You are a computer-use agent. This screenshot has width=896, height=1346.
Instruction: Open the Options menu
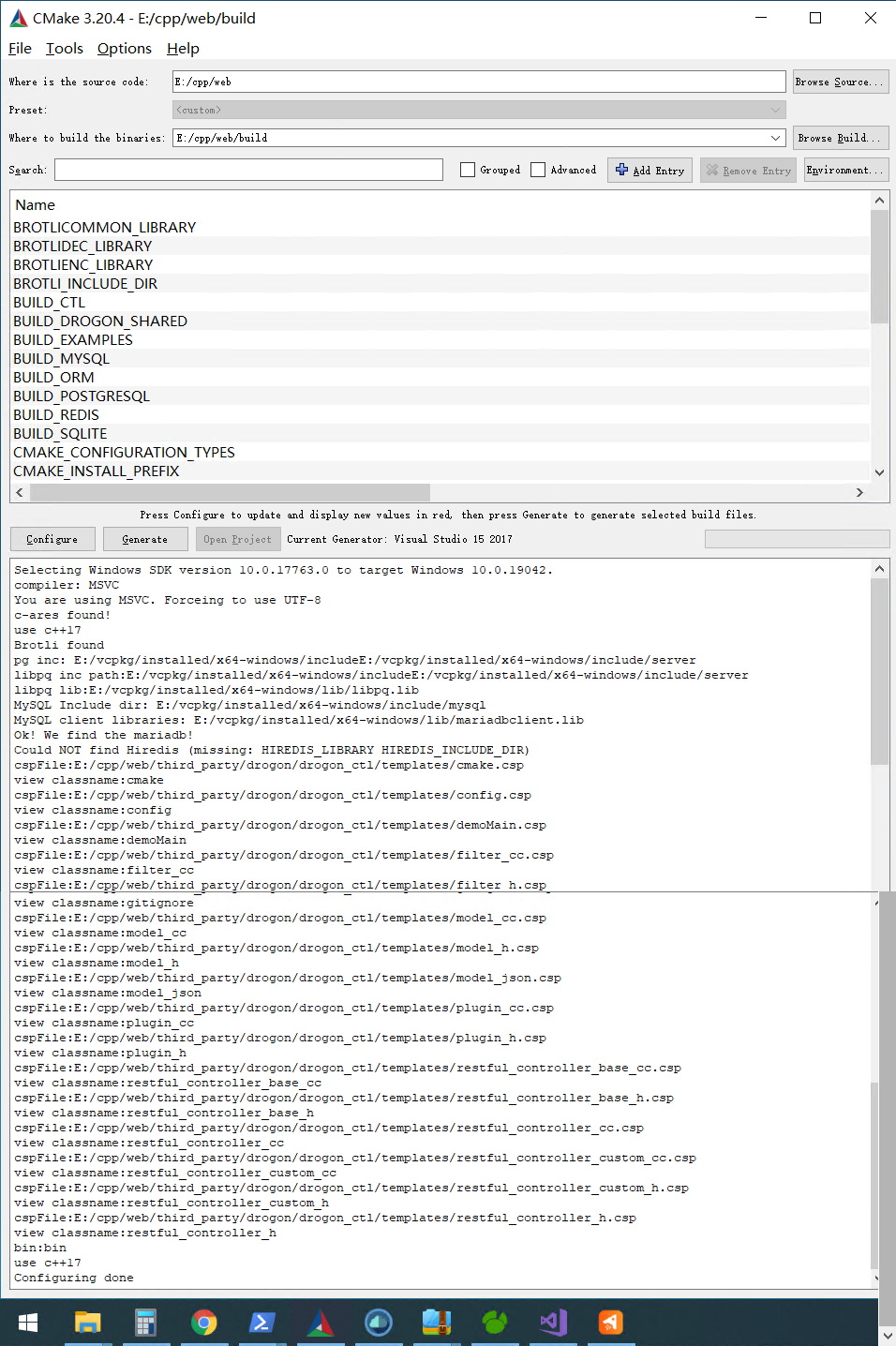click(125, 49)
